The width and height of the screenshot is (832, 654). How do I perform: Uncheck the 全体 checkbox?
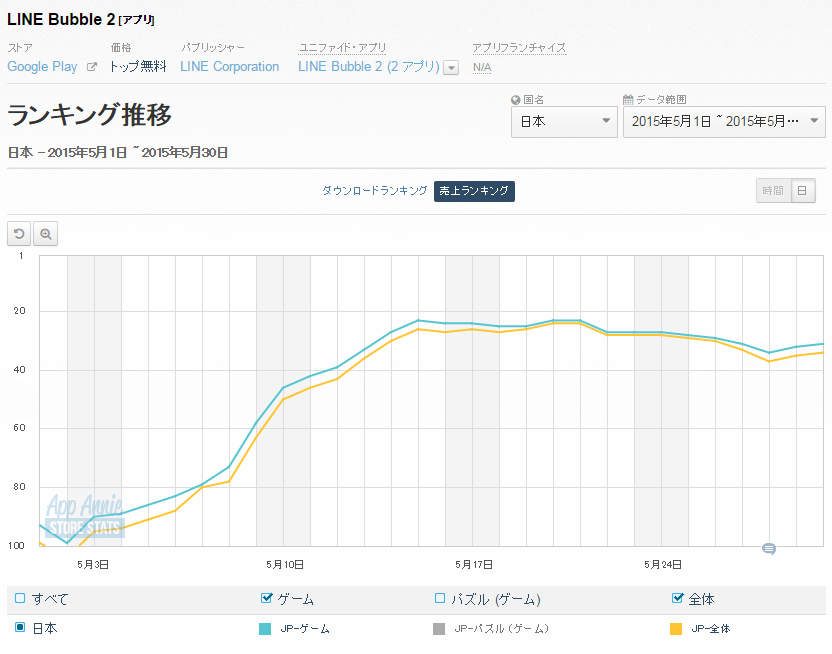point(677,598)
